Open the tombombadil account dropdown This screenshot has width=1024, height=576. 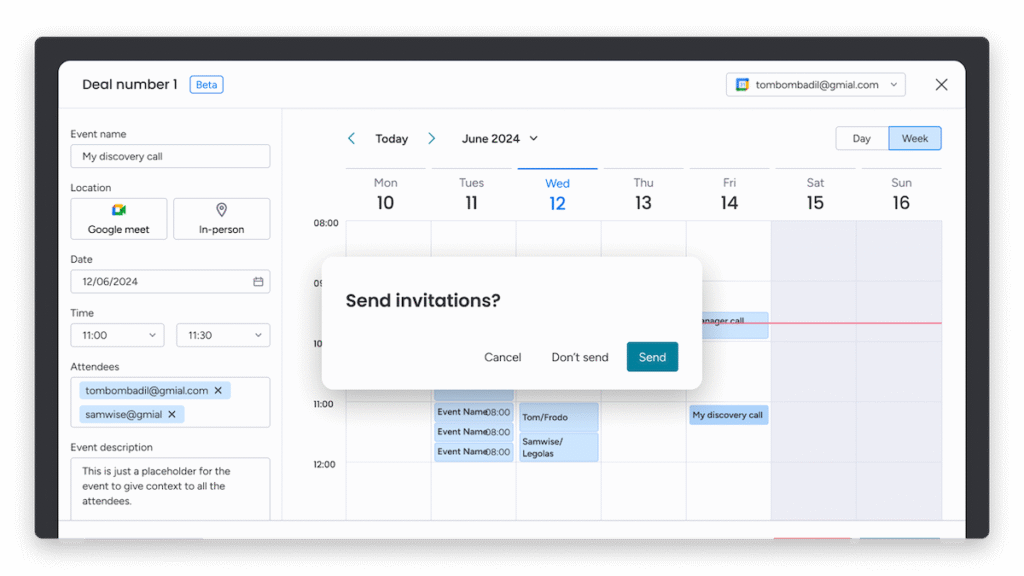[x=815, y=85]
